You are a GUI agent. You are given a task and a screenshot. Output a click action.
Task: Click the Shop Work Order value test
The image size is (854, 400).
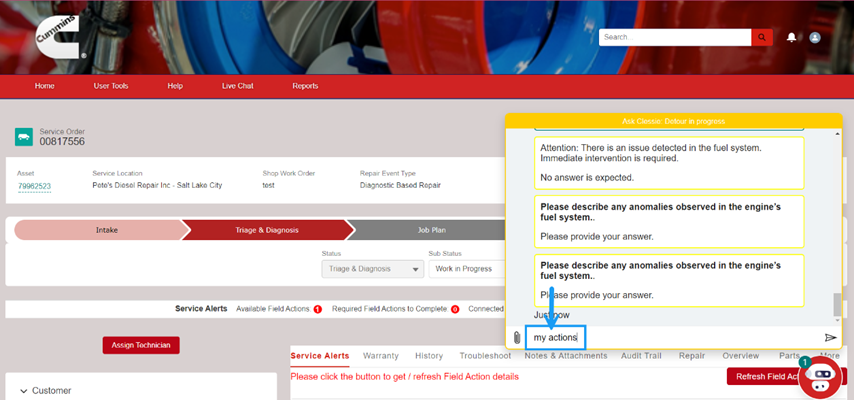(268, 185)
